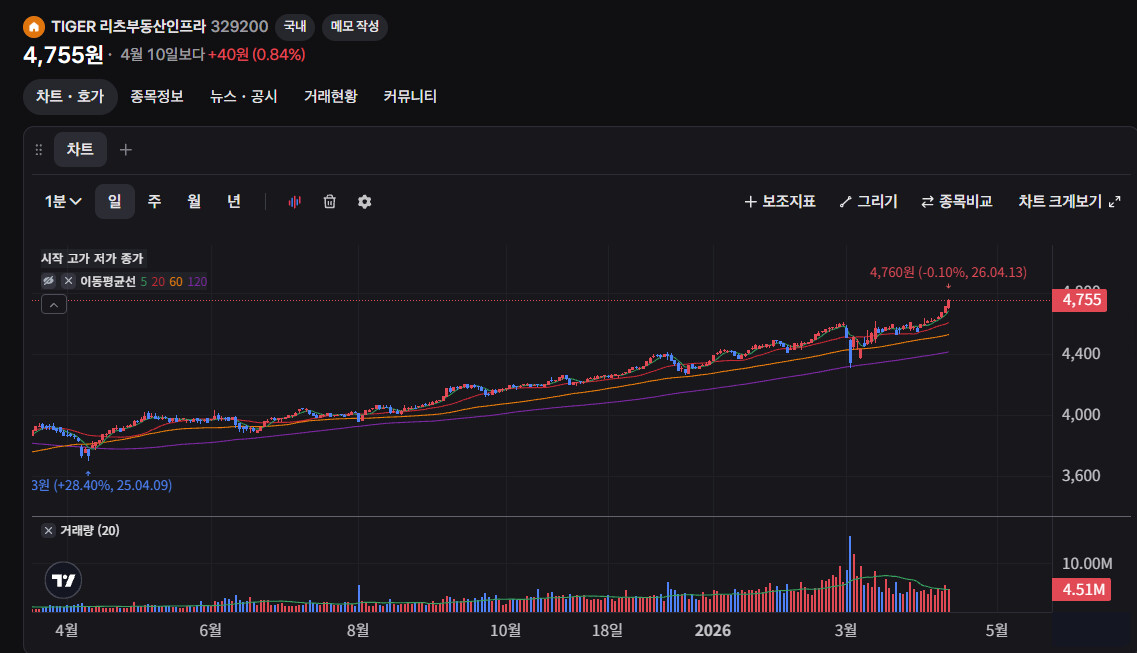
Task: Click the drag handle beside 차트 tab
Action: [39, 150]
